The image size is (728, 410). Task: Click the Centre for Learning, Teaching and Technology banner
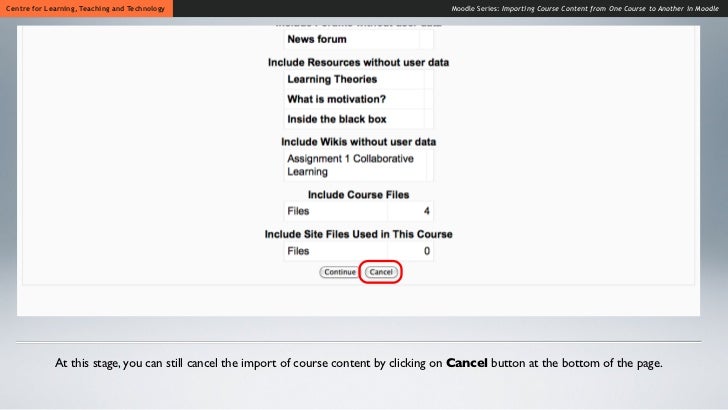(x=86, y=8)
